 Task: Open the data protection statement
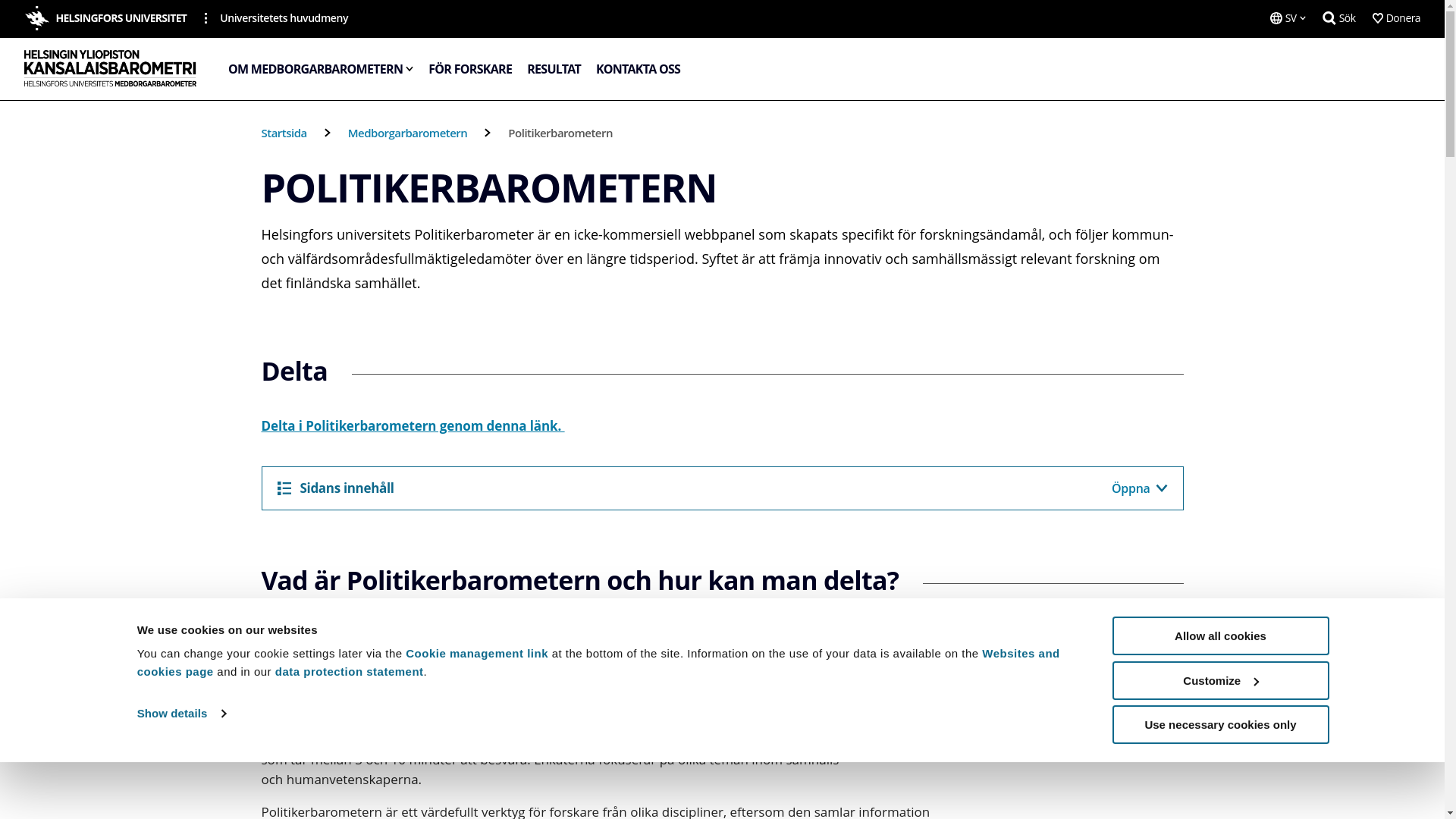349,672
